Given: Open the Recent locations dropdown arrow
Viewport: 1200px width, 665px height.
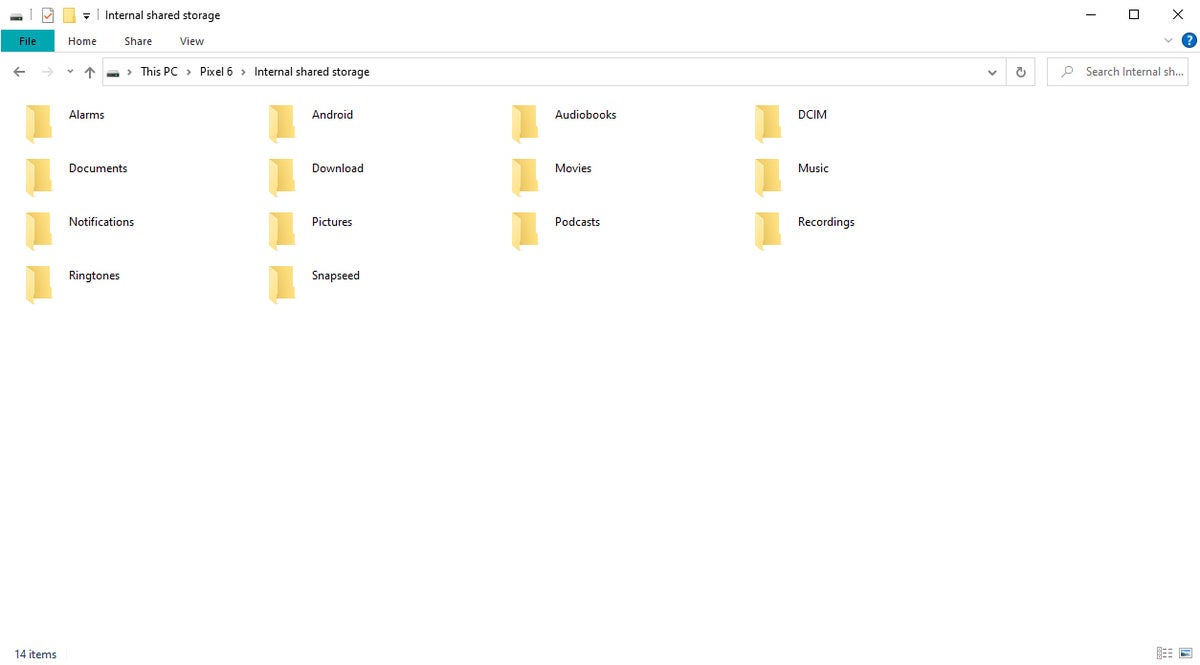Looking at the screenshot, I should [70, 72].
